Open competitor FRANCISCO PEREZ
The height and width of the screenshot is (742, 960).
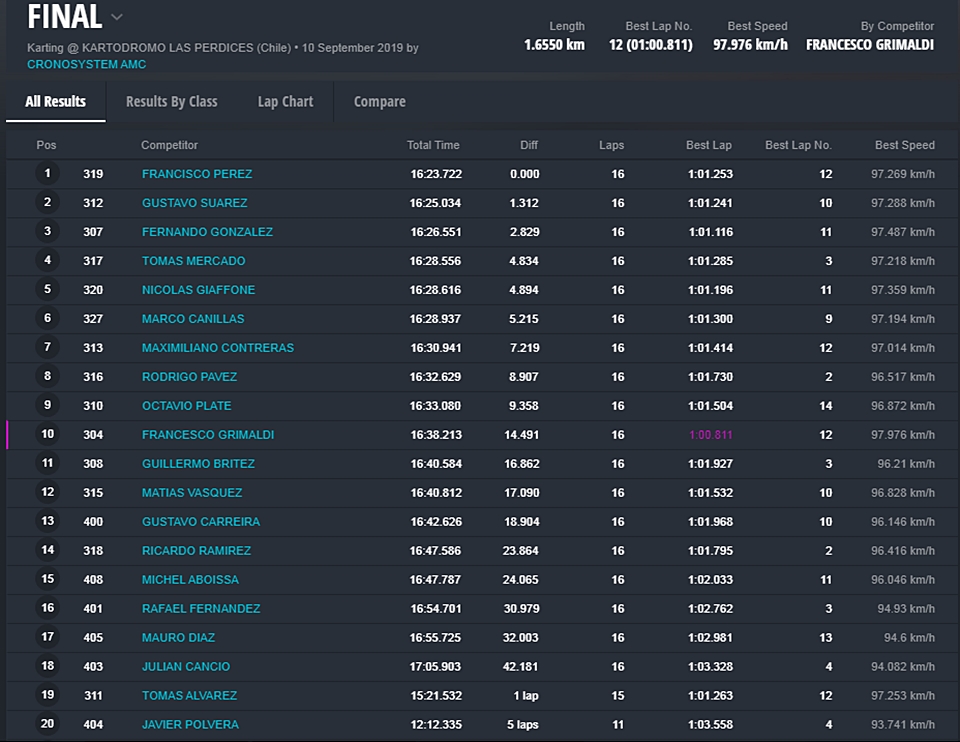[197, 174]
